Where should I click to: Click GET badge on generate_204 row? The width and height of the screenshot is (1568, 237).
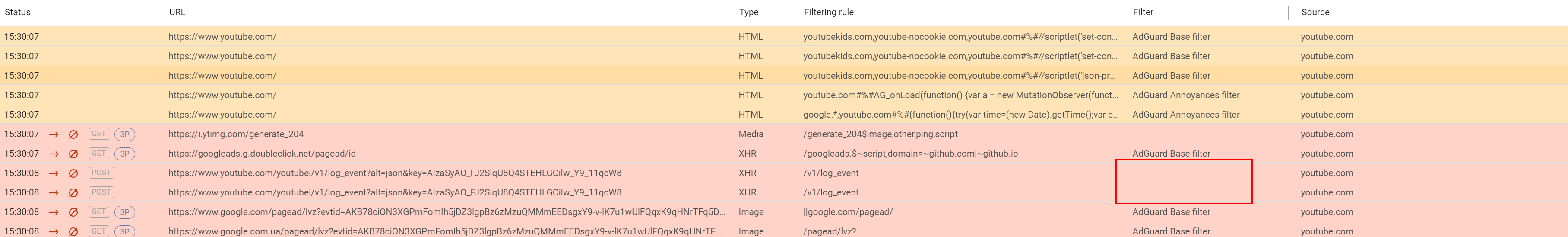98,134
